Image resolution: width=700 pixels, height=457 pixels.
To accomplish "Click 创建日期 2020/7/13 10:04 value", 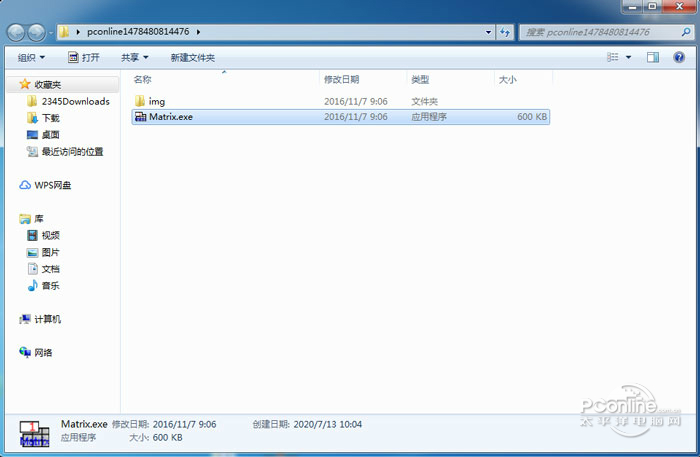I will (x=328, y=424).
